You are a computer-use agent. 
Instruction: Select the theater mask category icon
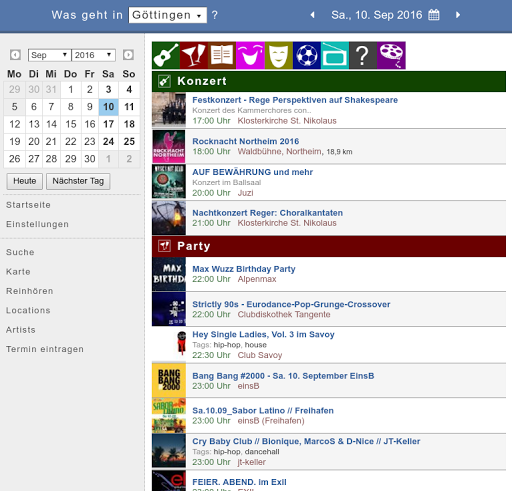(x=279, y=55)
